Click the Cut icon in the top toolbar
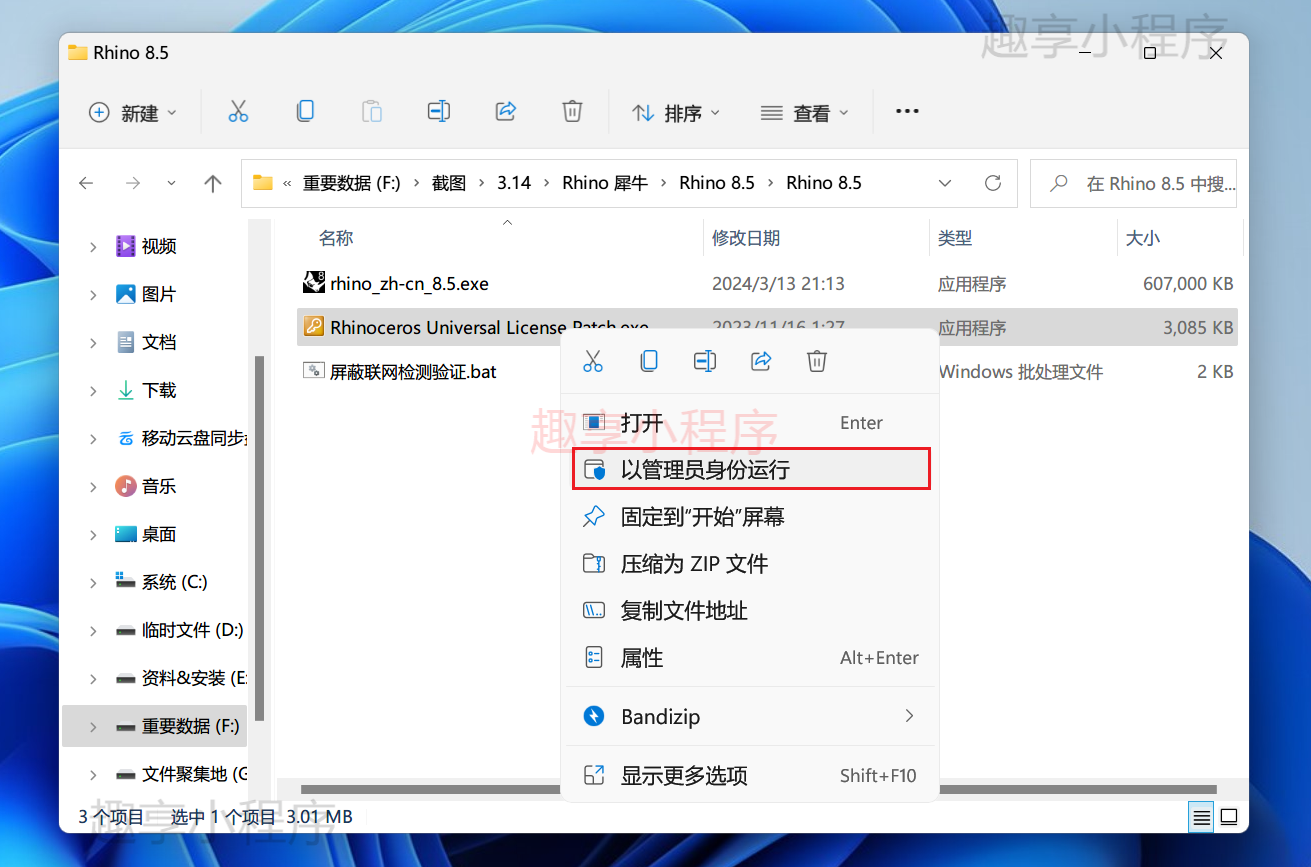1311x867 pixels. pos(238,112)
